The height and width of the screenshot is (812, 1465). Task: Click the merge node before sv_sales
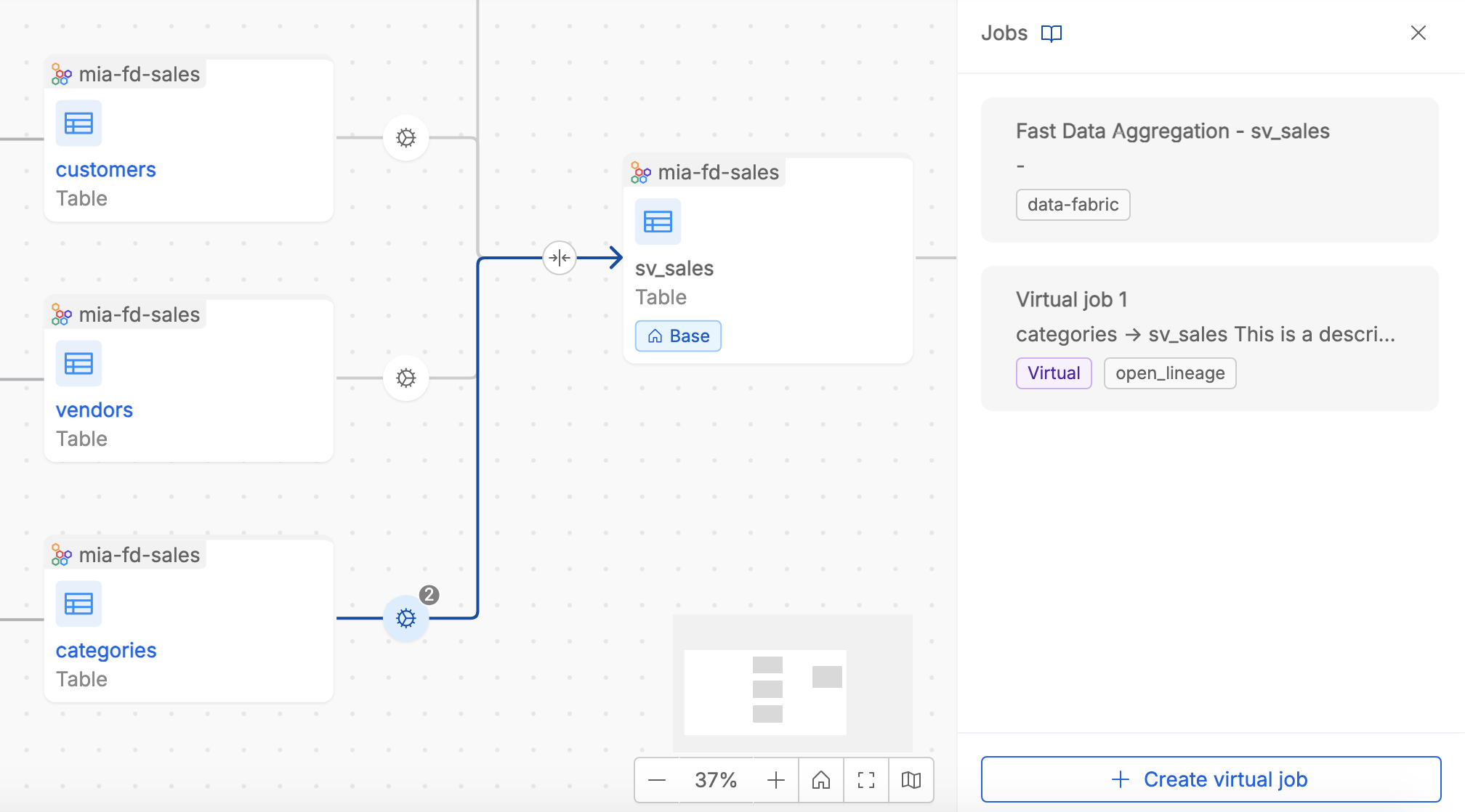[x=560, y=257]
